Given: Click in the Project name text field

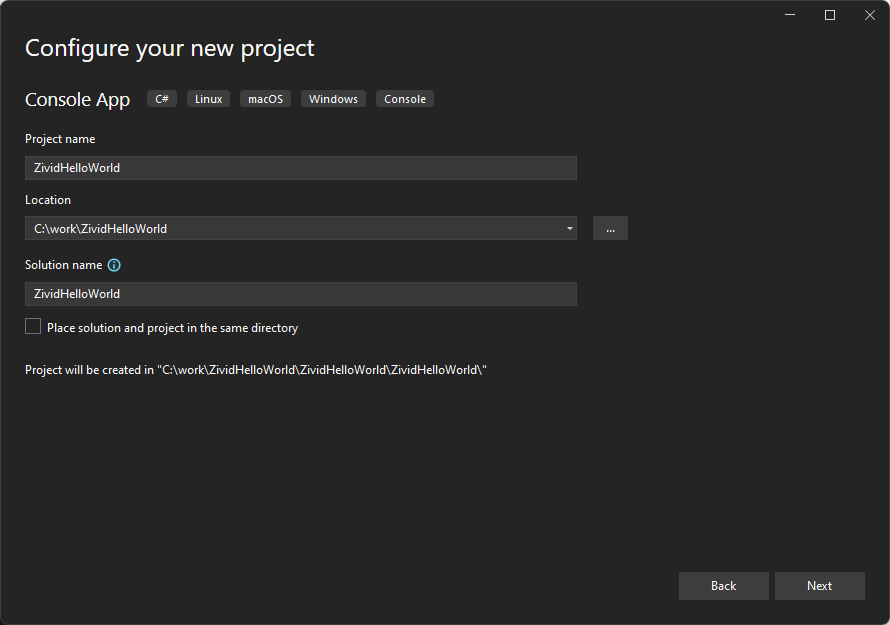Looking at the screenshot, I should click(300, 168).
